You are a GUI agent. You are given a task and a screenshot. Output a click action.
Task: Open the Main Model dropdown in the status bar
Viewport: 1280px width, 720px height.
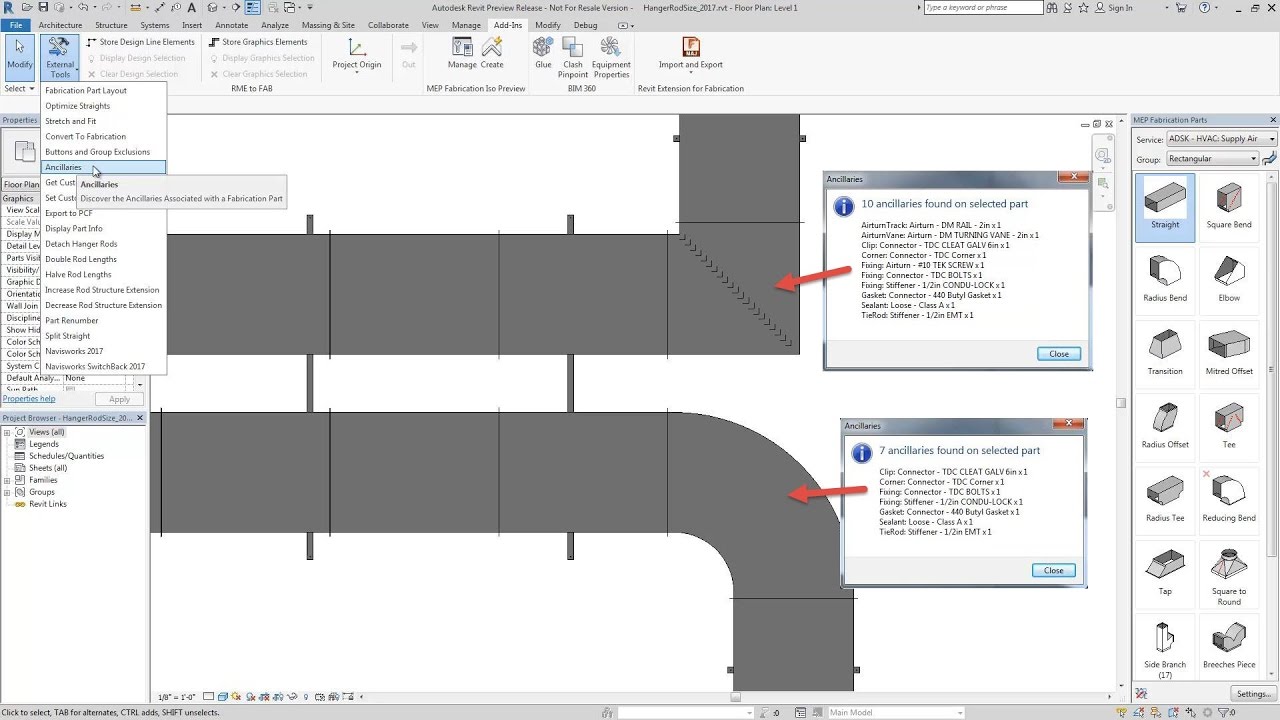click(x=895, y=712)
